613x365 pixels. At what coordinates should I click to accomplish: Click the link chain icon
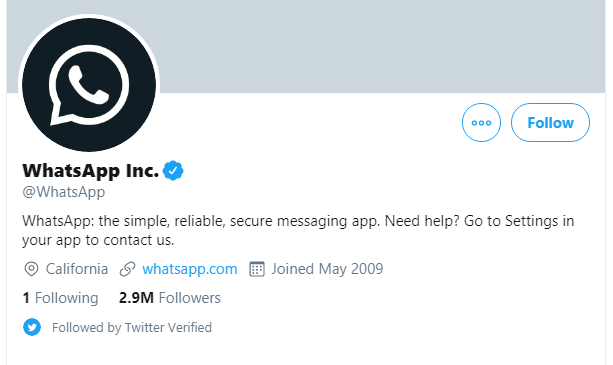point(127,269)
